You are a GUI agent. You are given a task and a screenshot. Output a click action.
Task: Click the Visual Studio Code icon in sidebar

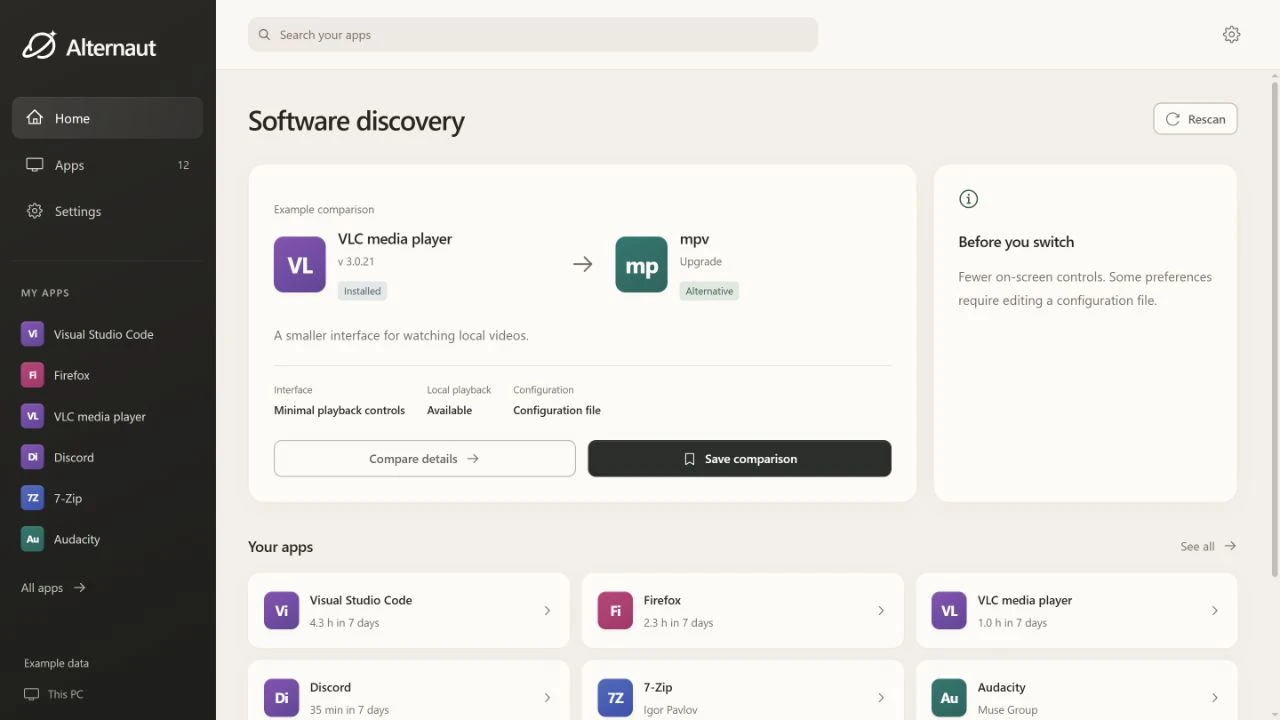[x=33, y=334]
